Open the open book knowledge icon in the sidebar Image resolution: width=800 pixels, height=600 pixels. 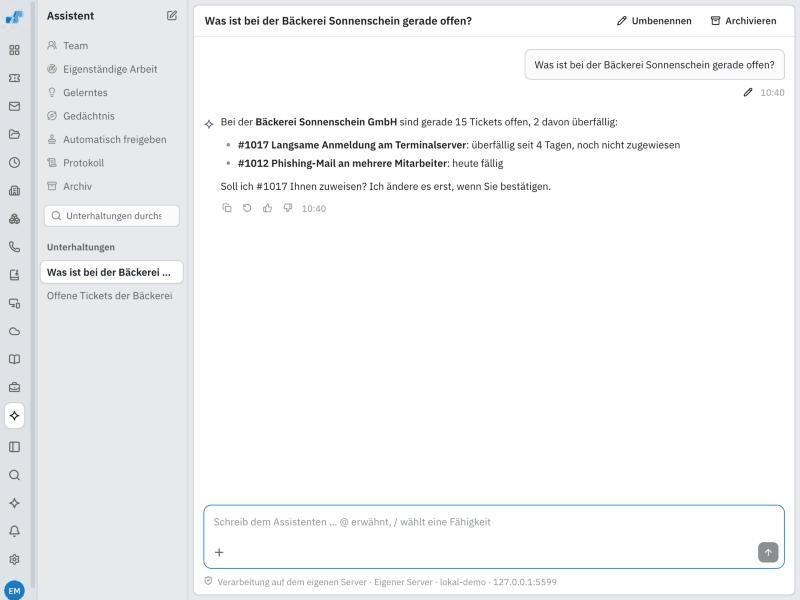[x=14, y=359]
